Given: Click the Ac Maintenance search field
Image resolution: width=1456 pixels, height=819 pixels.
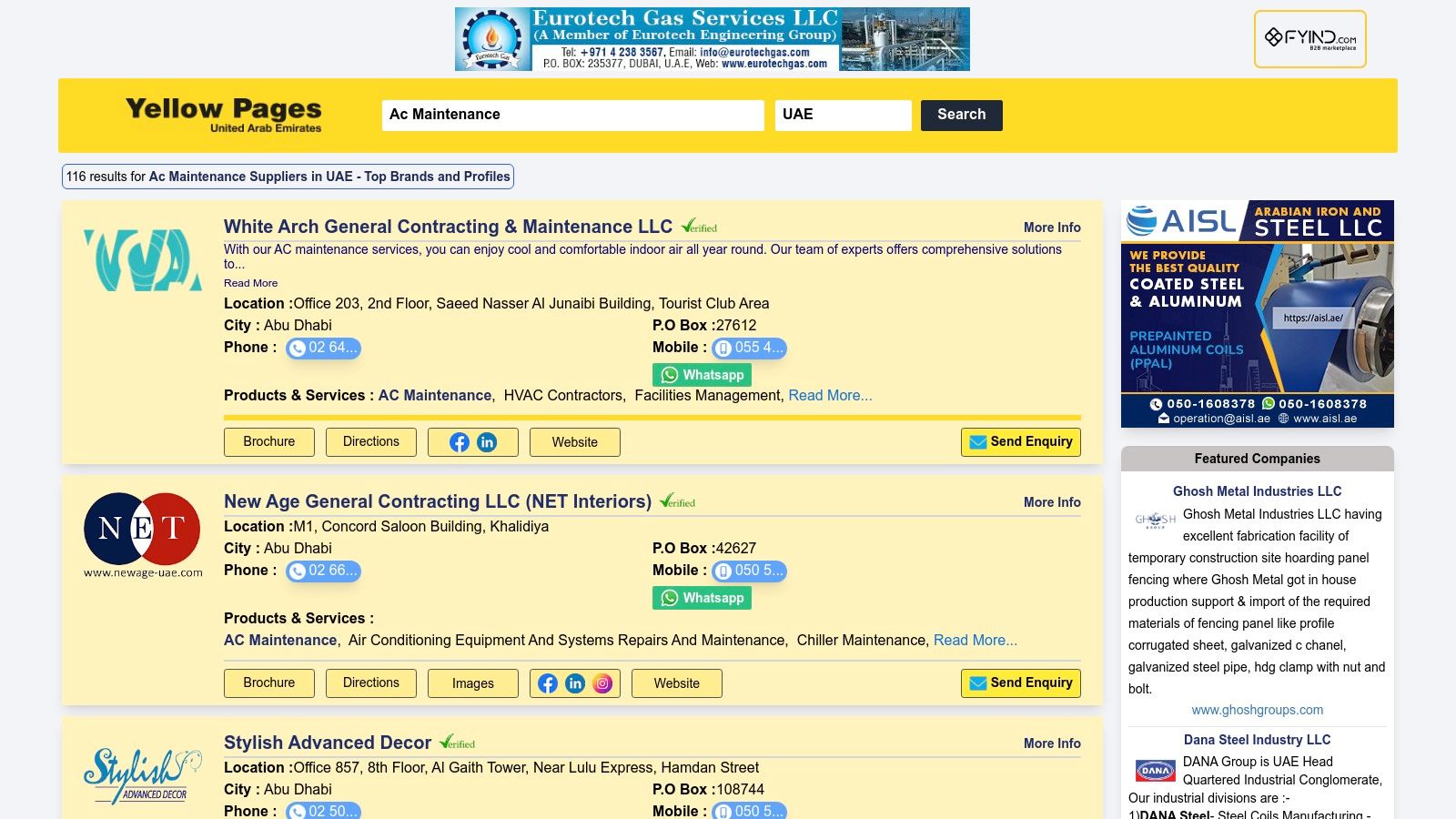Looking at the screenshot, I should pyautogui.click(x=571, y=115).
